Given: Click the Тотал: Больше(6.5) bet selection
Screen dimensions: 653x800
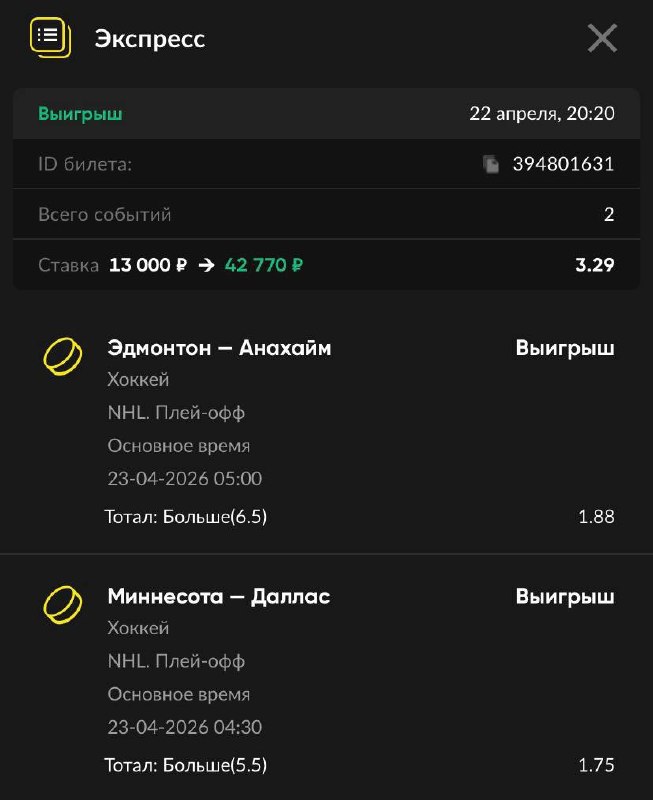Looking at the screenshot, I should [186, 517].
